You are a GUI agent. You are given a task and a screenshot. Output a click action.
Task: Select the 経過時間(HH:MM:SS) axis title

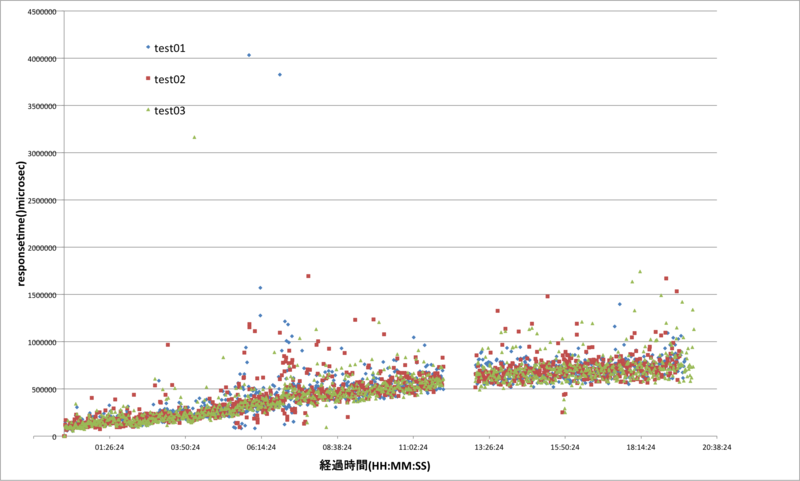(374, 465)
